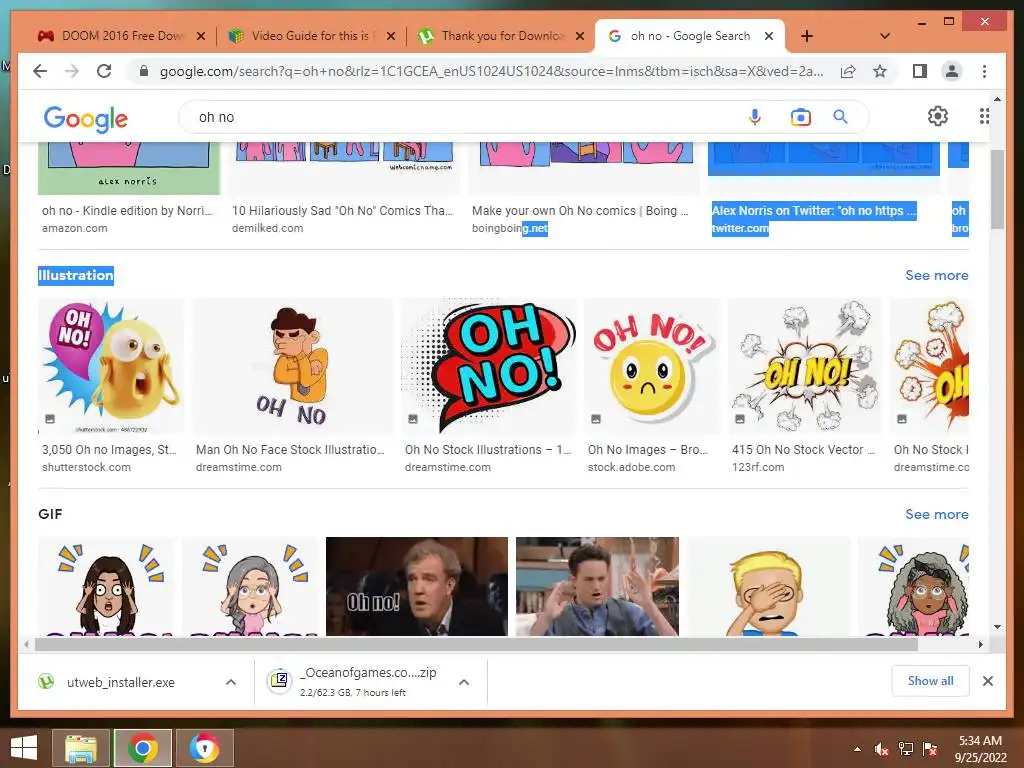
Task: Expand options for utweb_installer.exe download
Action: 231,682
